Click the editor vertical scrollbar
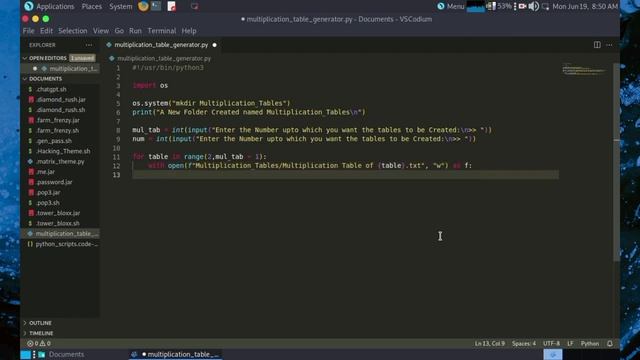This screenshot has width=640, height=360. [x=616, y=161]
